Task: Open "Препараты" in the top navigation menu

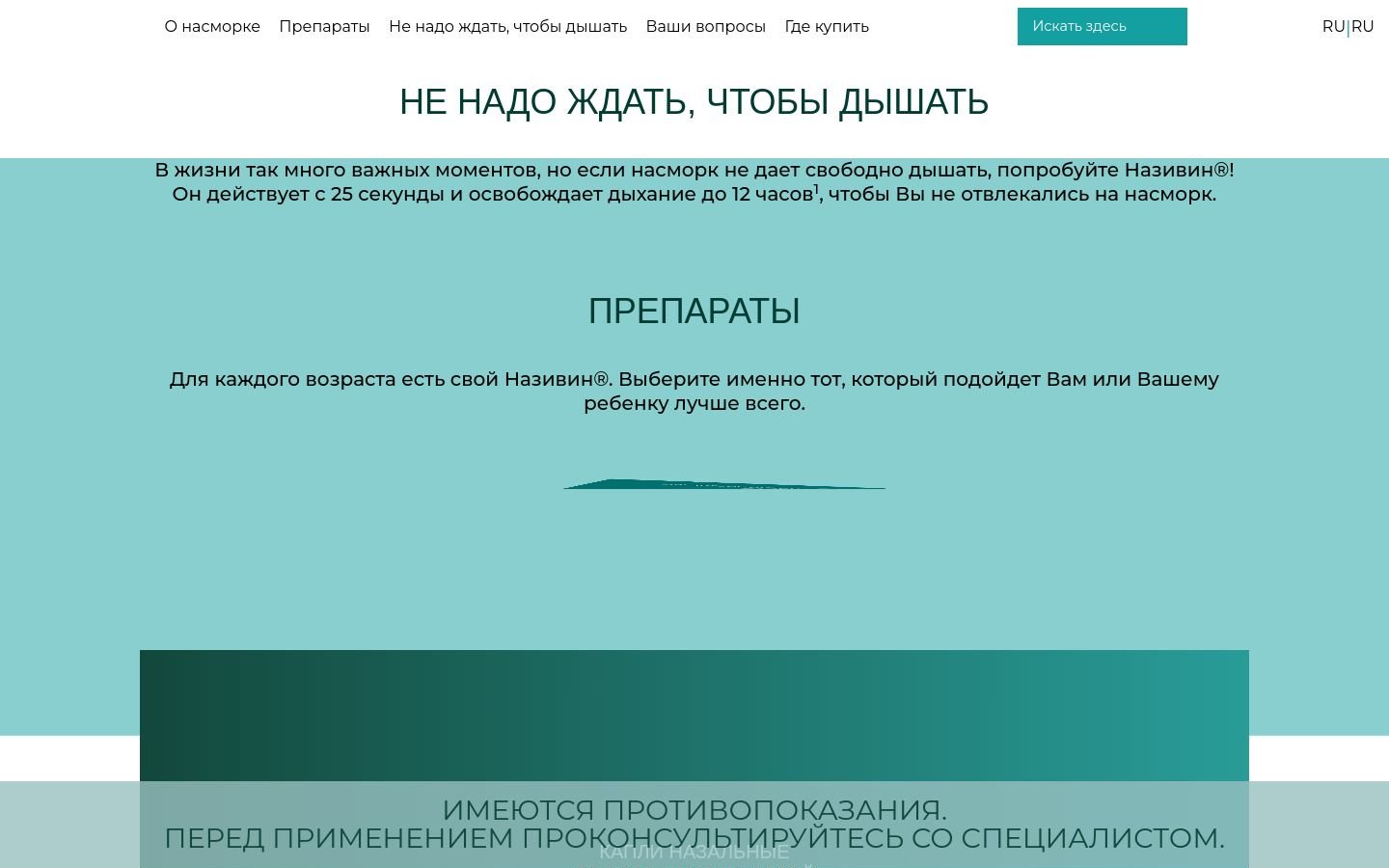Action: 324,27
